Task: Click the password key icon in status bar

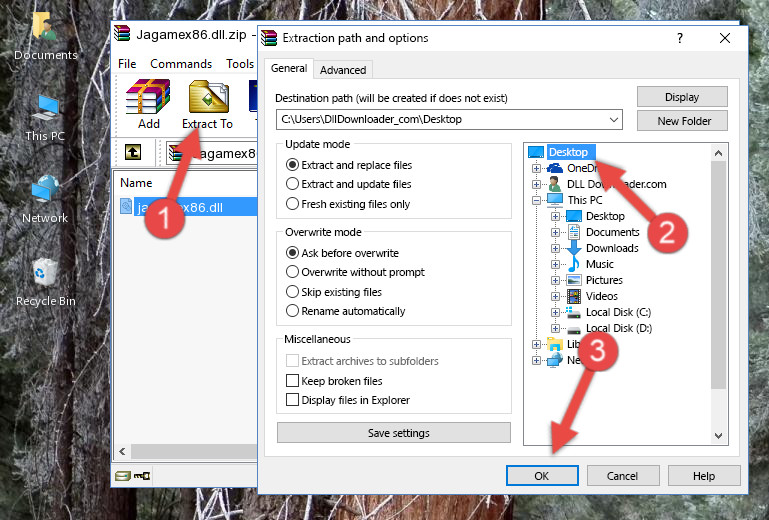Action: 142,475
